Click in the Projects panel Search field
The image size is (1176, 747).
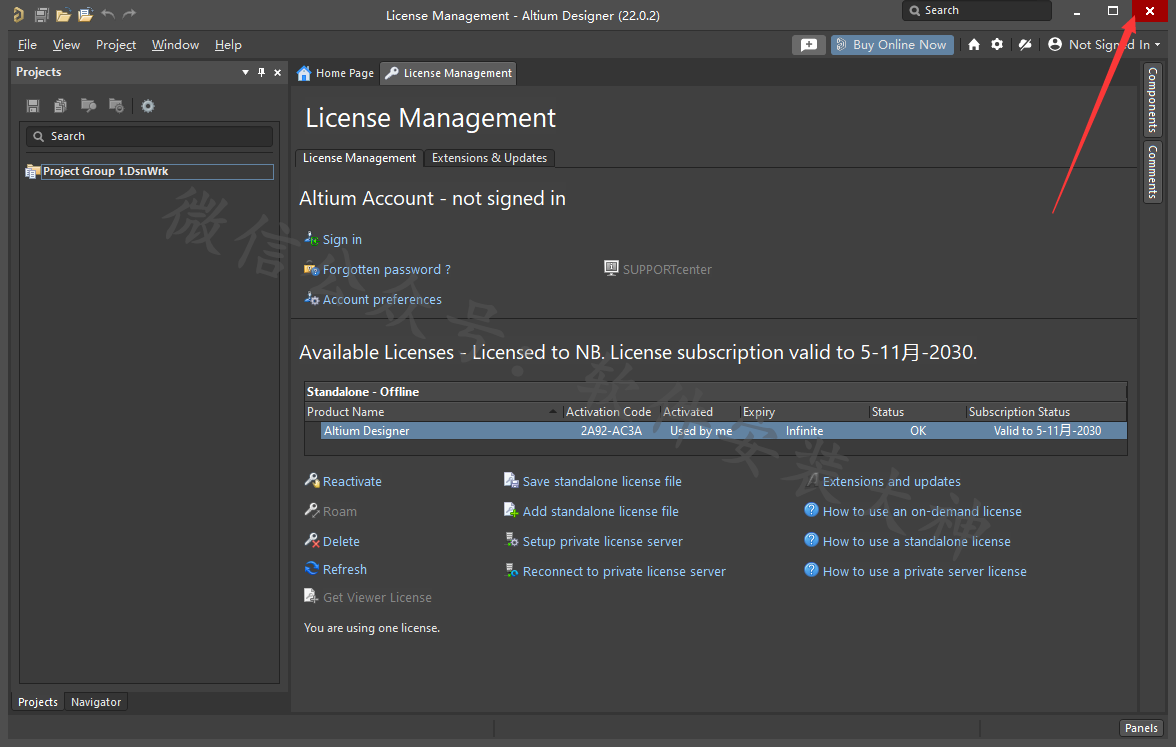click(149, 136)
